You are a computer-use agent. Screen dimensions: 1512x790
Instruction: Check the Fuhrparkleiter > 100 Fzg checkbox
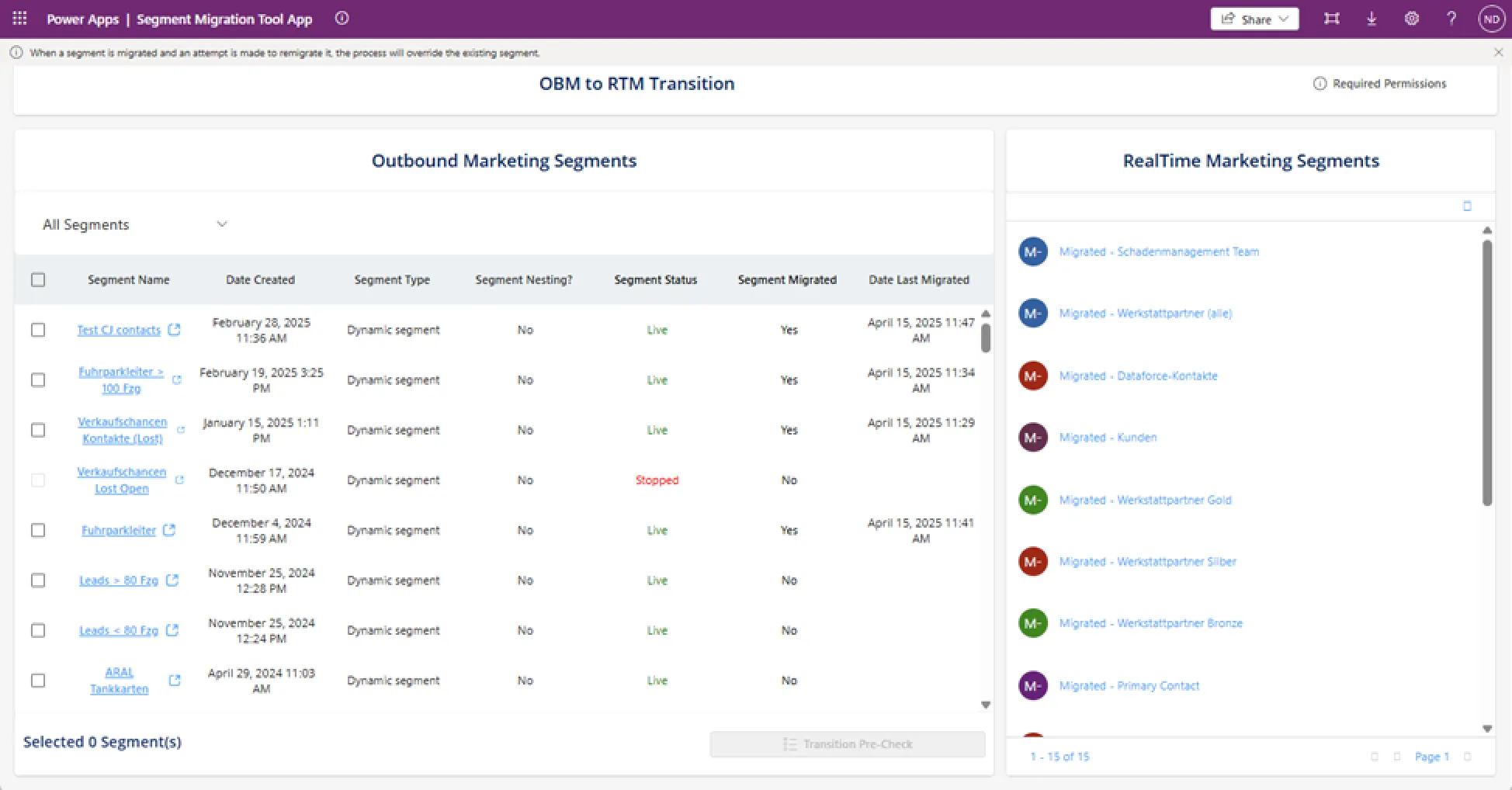point(38,379)
